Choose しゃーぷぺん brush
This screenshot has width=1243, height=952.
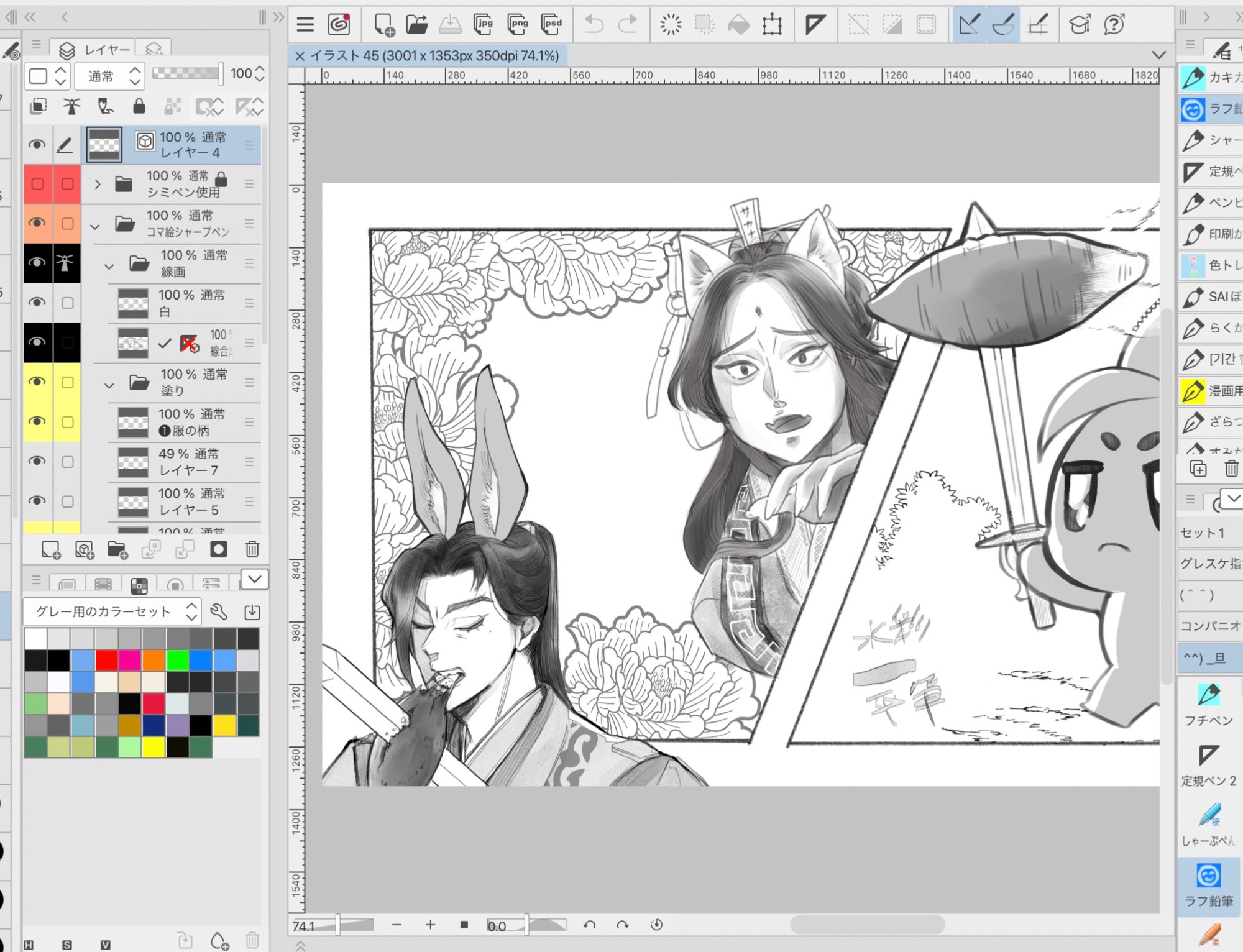pos(1209,825)
